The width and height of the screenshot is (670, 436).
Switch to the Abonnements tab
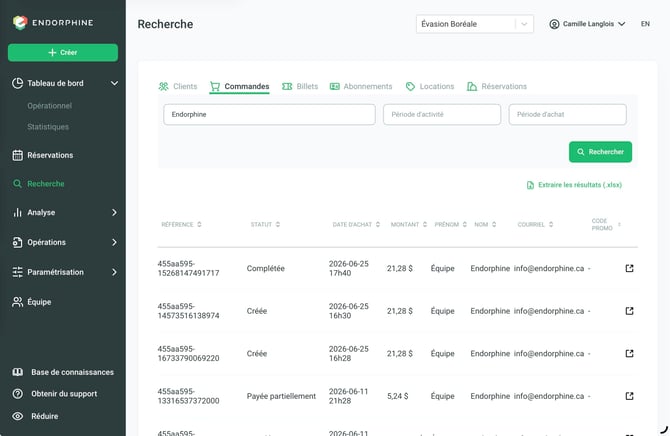[361, 86]
